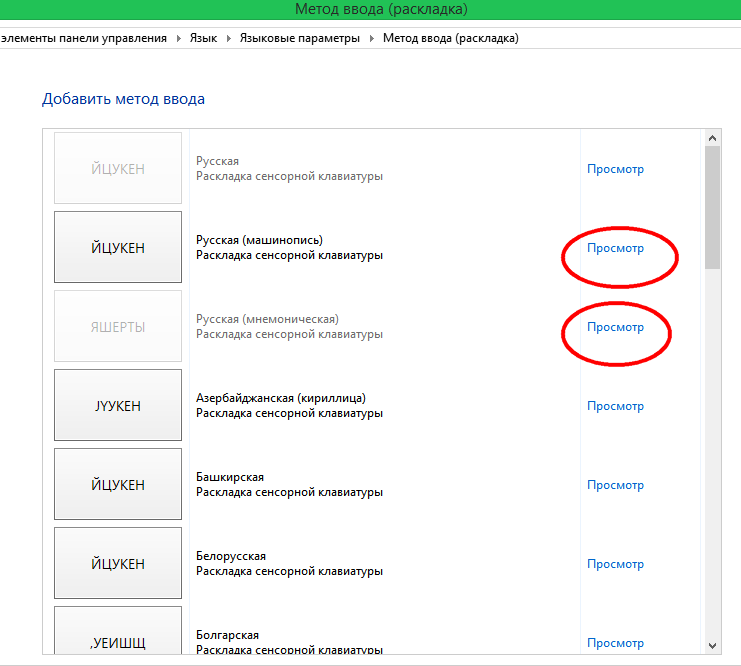Expand breadcrumb arrow after Языковые параметры
Viewport: 741px width, 666px height.
coord(371,38)
